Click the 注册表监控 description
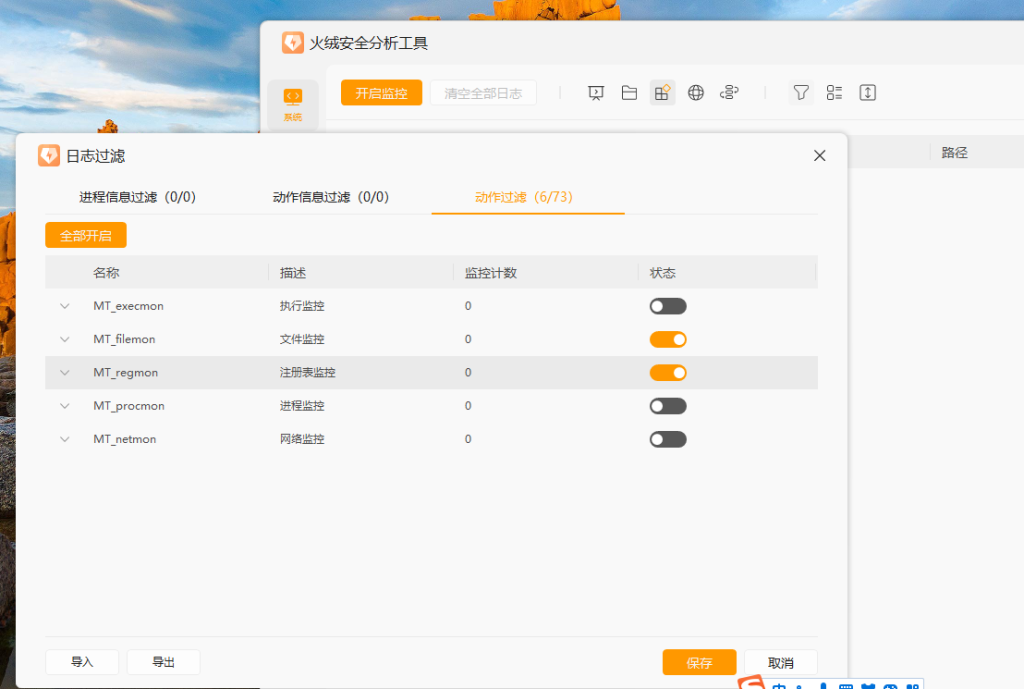1024x689 pixels. click(308, 373)
